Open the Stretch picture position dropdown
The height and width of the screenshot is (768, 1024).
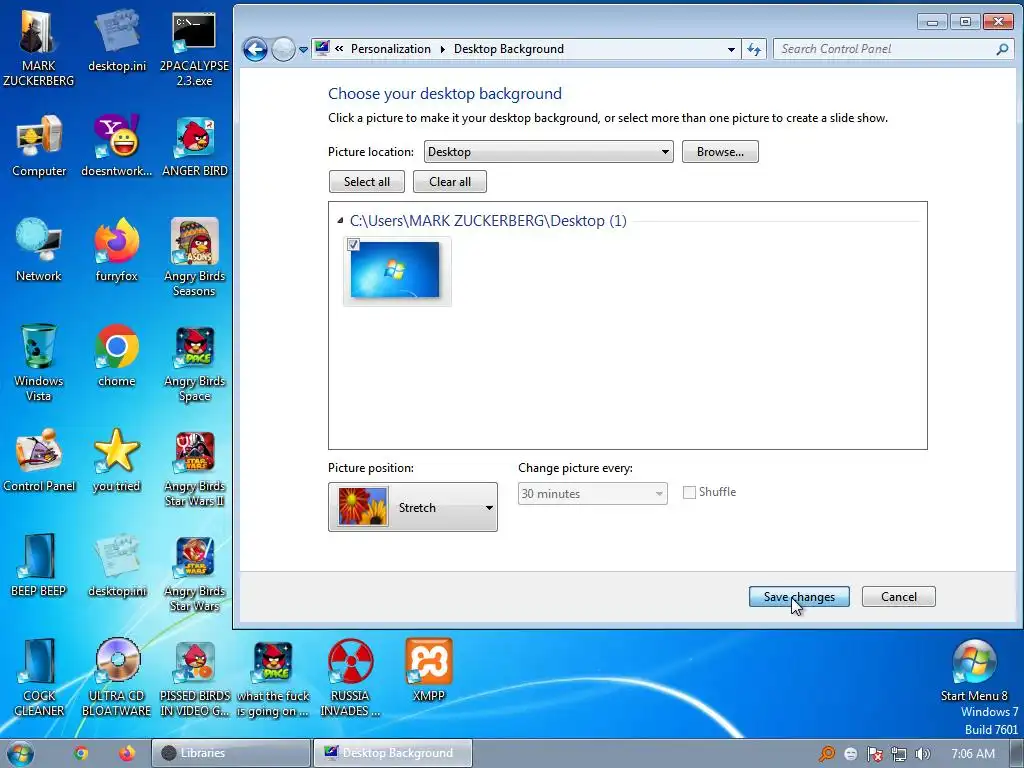413,507
